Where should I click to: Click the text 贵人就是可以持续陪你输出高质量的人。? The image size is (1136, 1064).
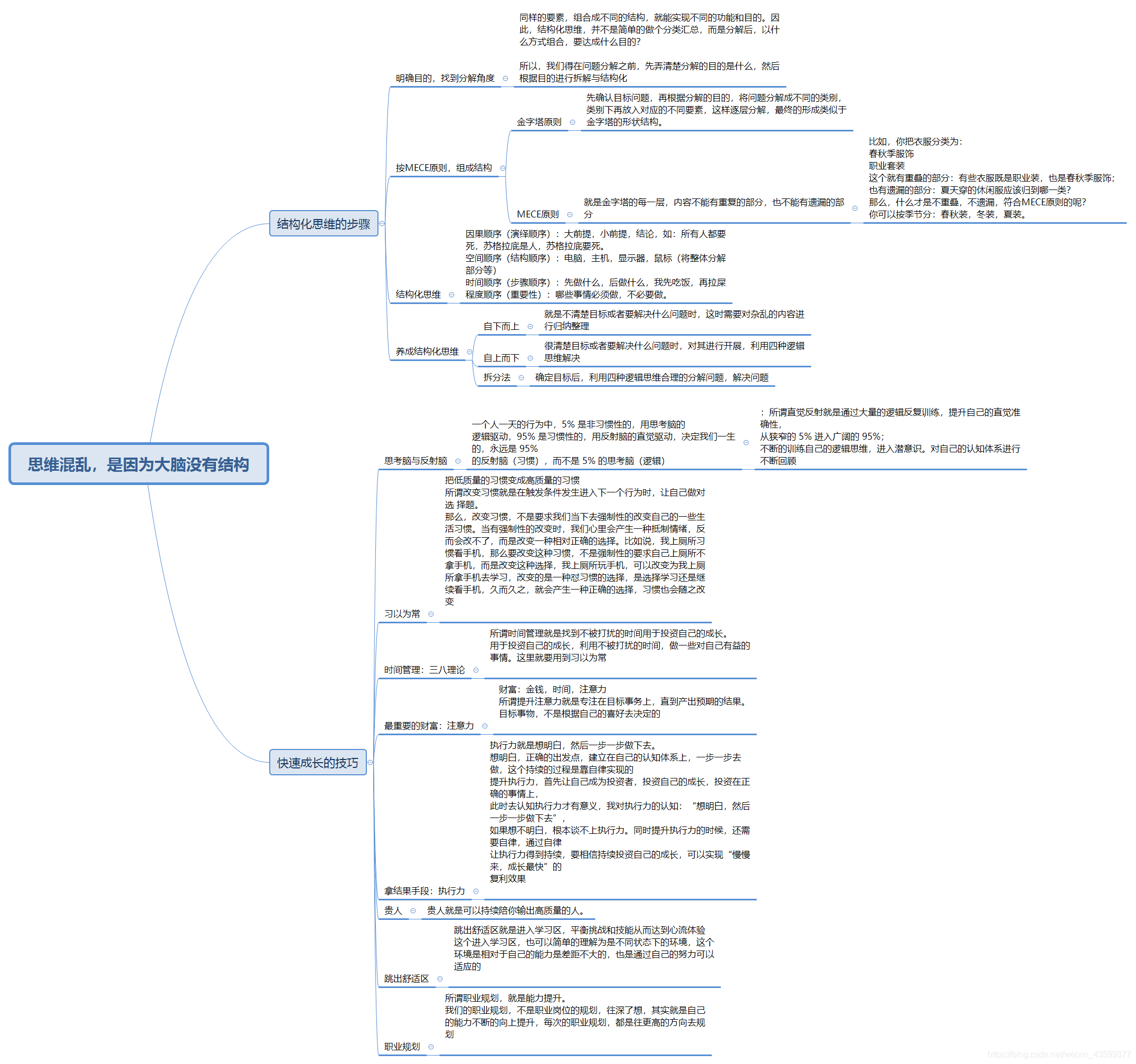(506, 911)
